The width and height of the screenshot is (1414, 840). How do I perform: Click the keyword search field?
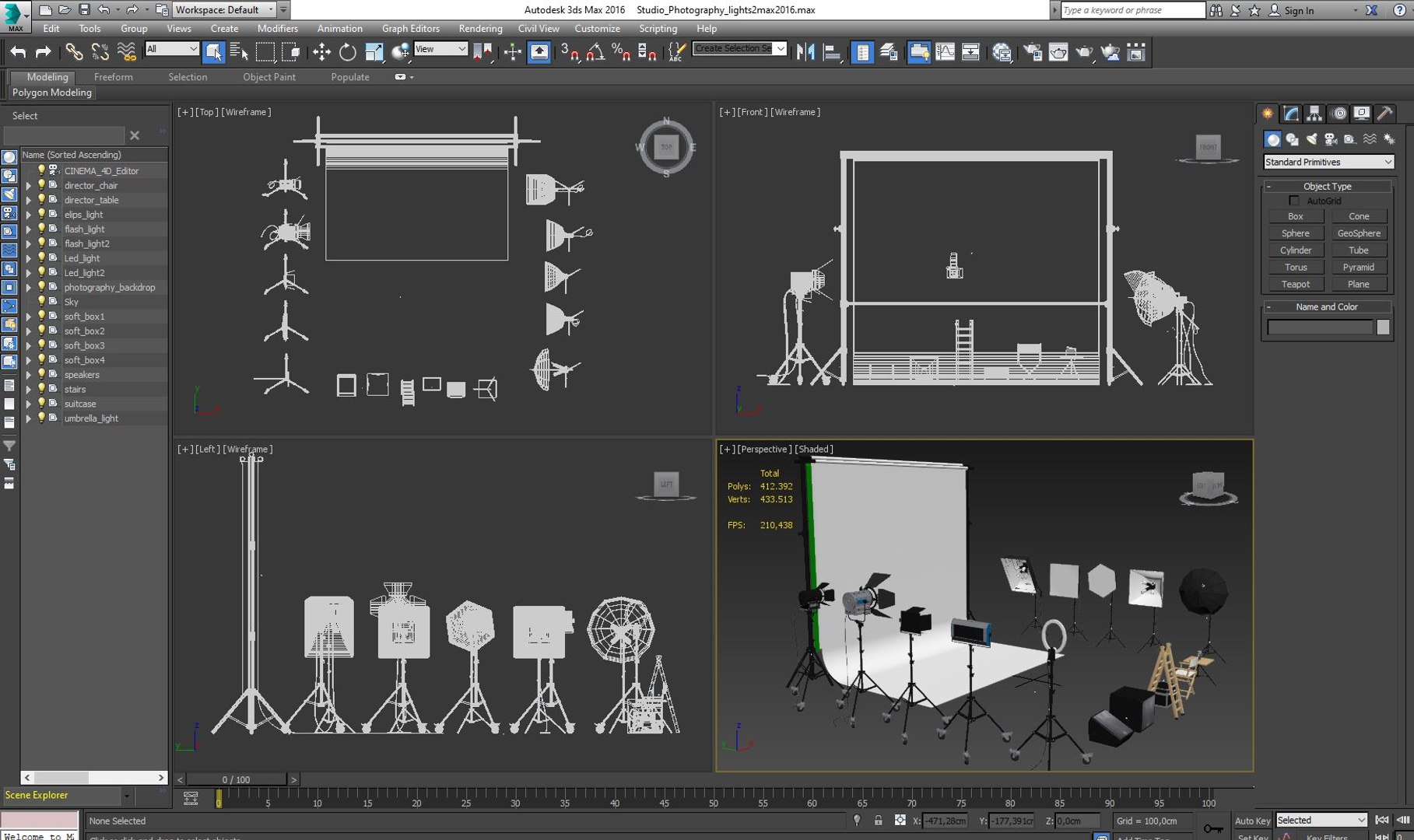click(x=1132, y=10)
